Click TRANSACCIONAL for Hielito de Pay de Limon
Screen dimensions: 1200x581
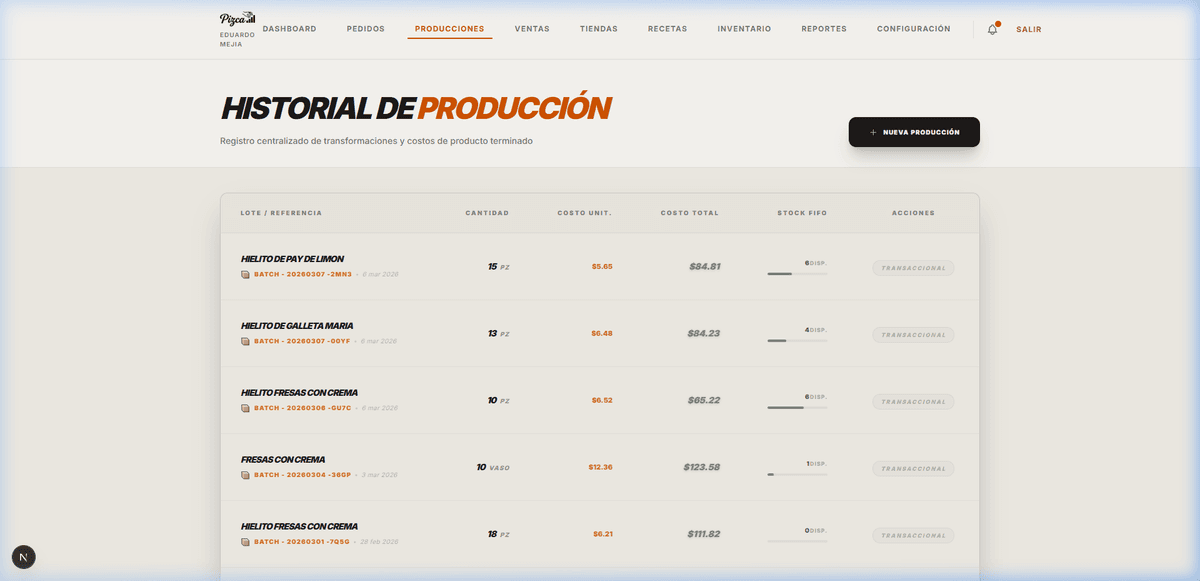tap(913, 267)
